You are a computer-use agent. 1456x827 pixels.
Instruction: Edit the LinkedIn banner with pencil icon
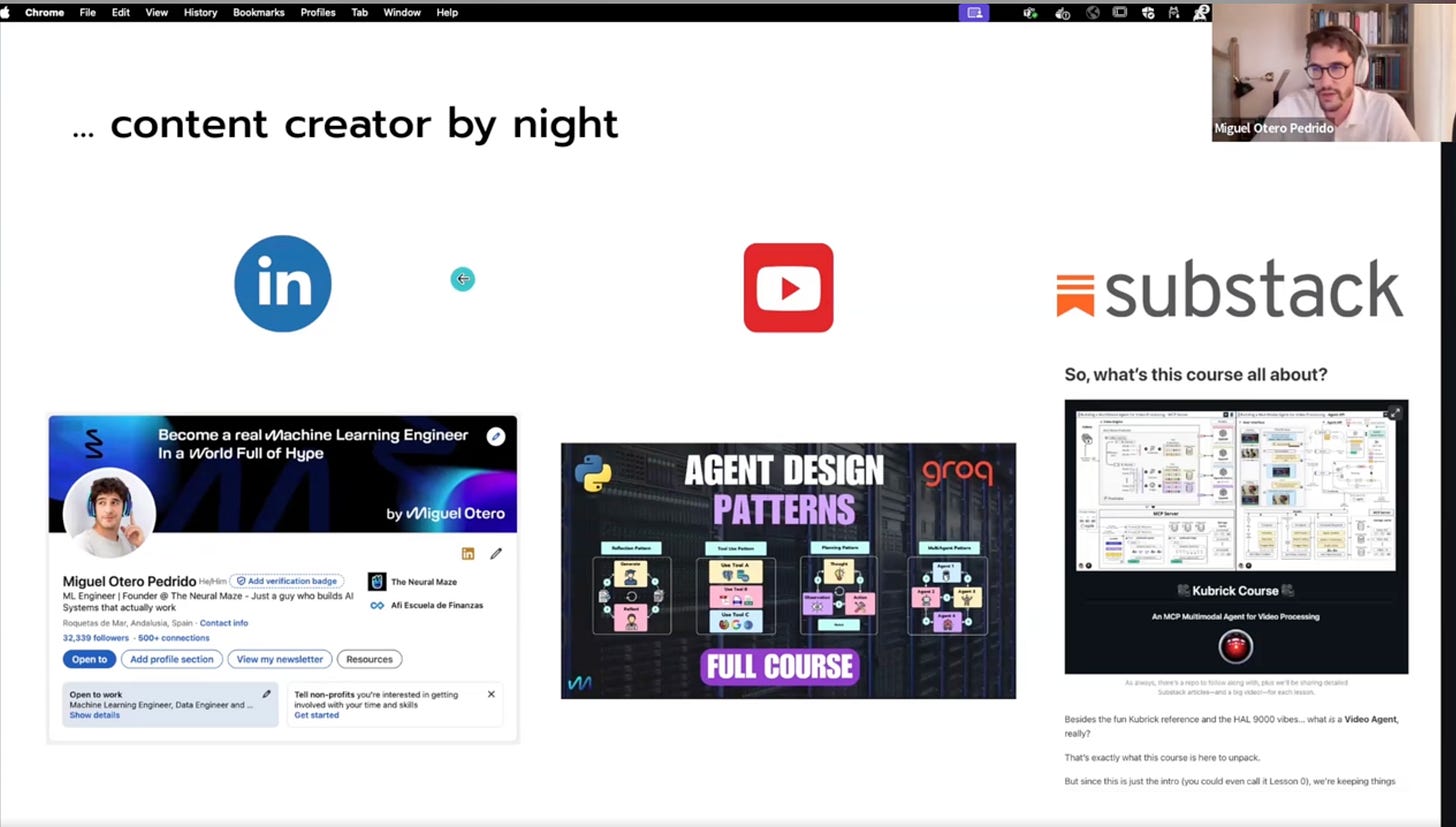tap(496, 436)
